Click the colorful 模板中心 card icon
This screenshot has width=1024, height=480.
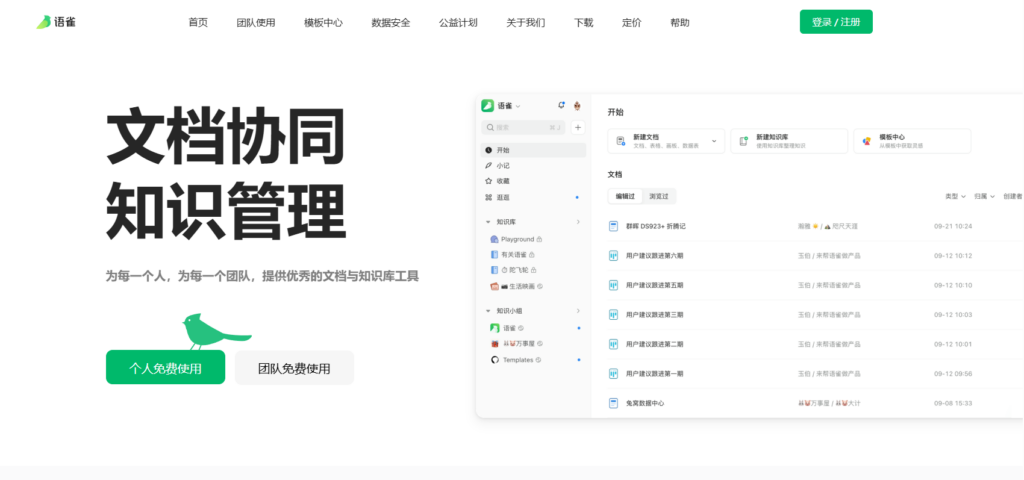[867, 140]
